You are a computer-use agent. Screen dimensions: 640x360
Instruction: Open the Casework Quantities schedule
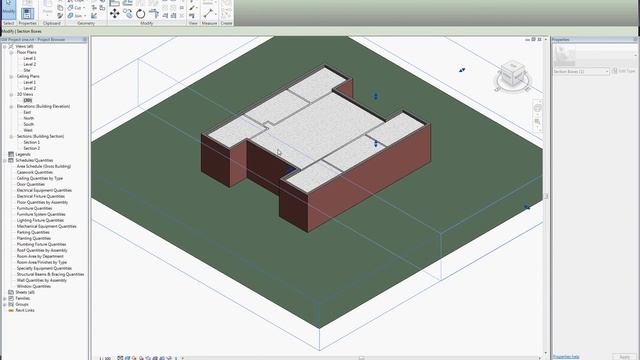click(x=35, y=172)
